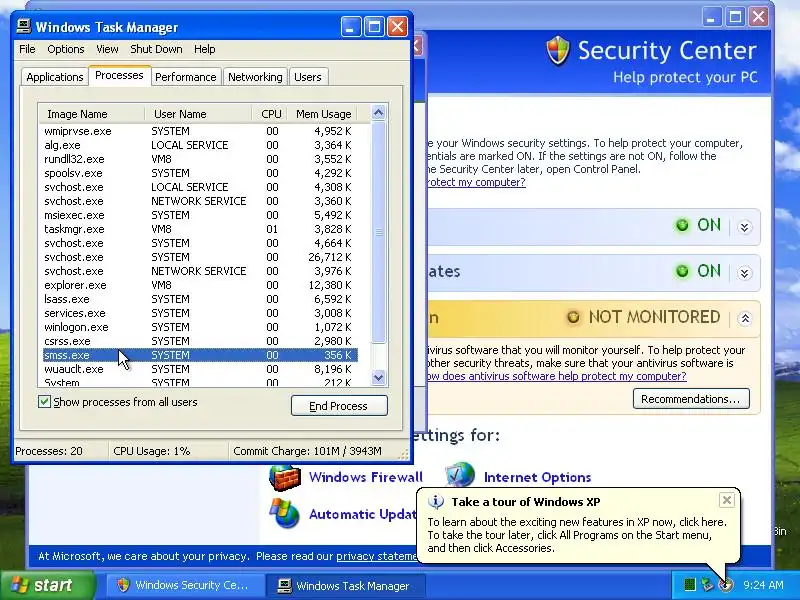
Task: Sort by Image Name column header
Action: point(91,114)
